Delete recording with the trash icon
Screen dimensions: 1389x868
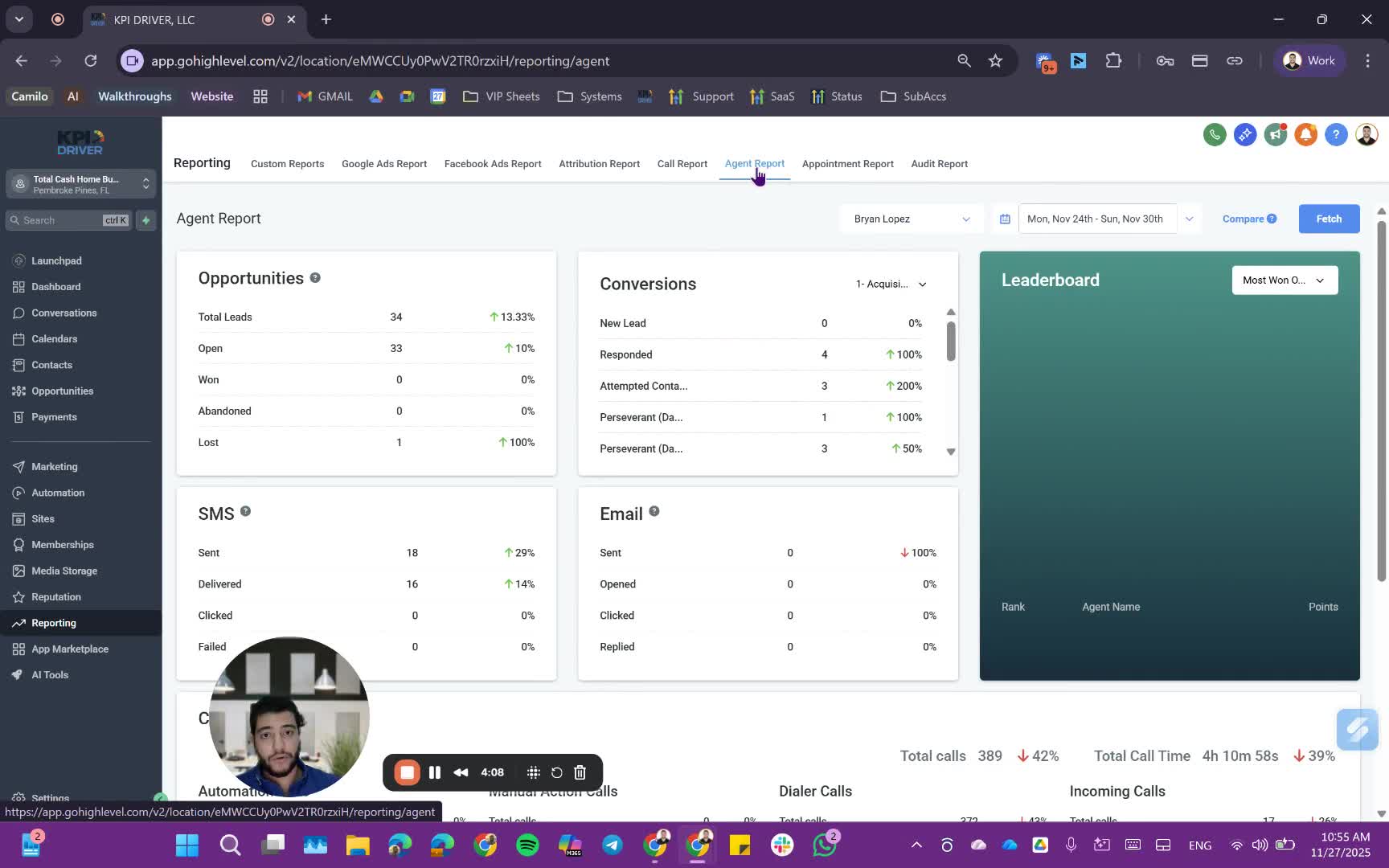coord(580,772)
